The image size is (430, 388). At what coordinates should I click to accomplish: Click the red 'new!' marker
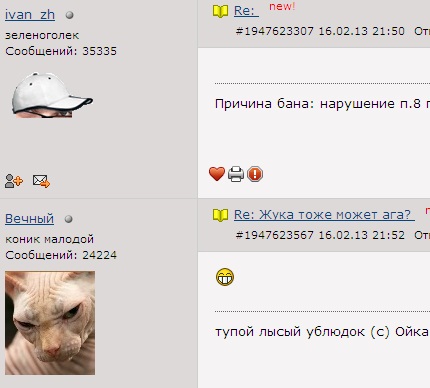point(282,6)
